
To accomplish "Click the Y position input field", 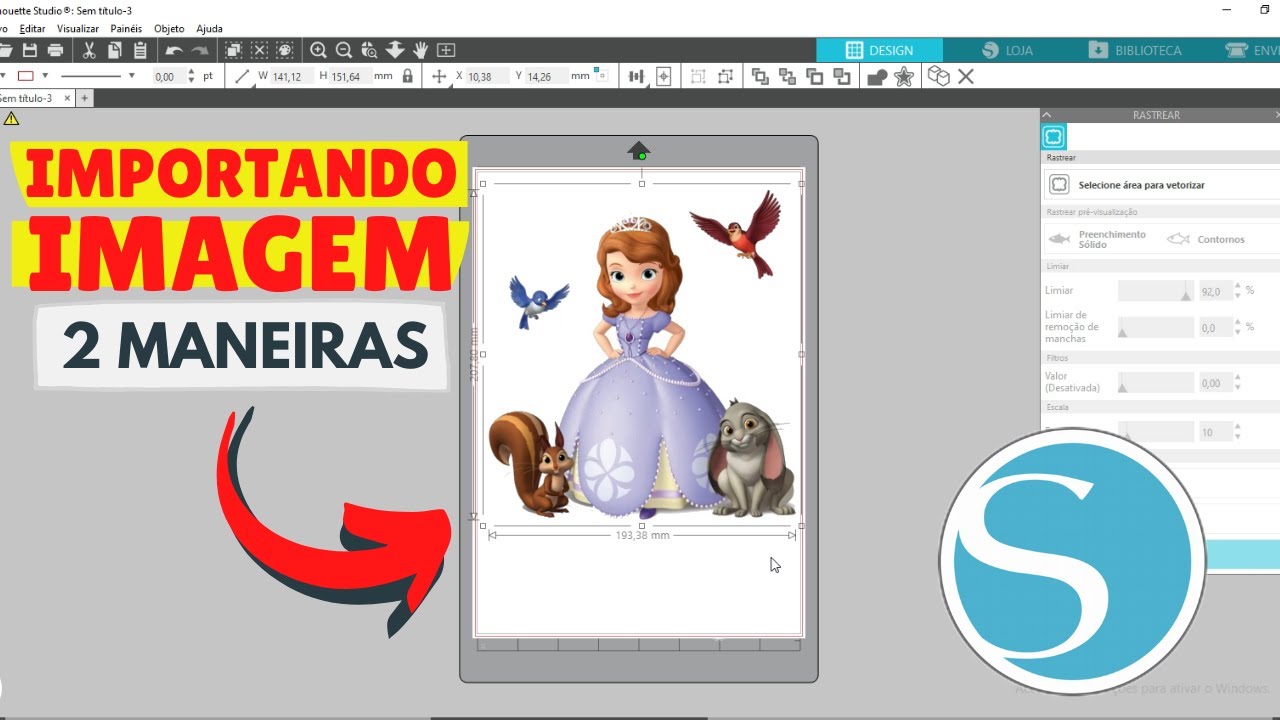I will pos(545,76).
